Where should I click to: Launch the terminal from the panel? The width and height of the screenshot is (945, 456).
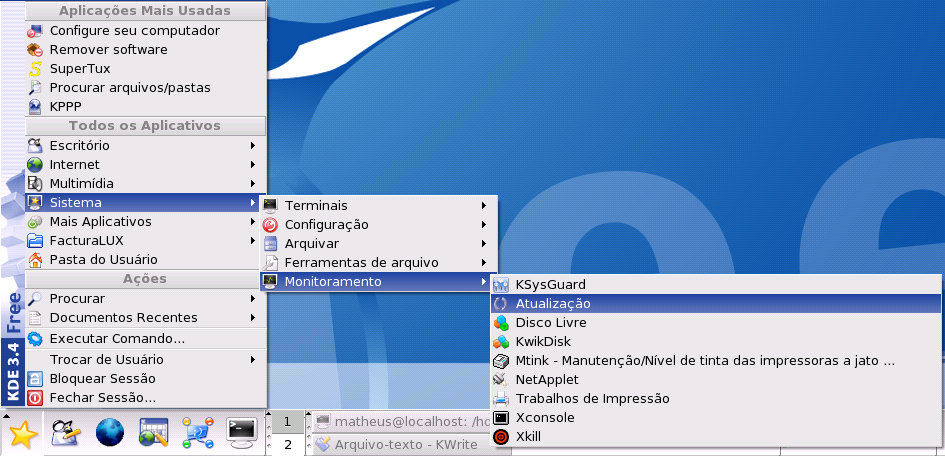click(243, 433)
